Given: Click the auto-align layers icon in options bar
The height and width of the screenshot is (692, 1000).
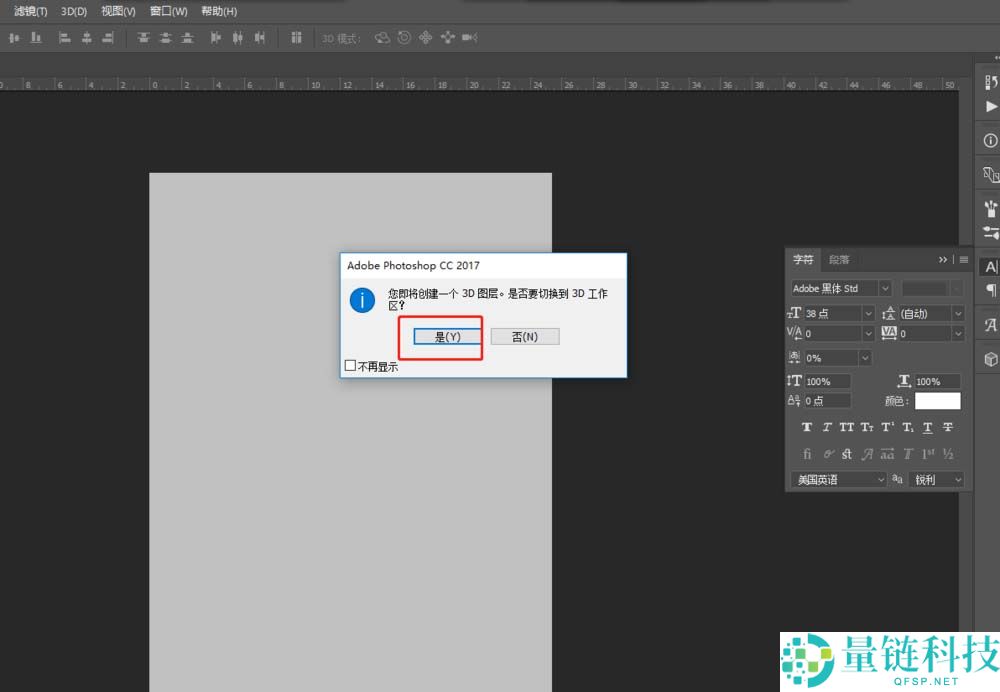Looking at the screenshot, I should pos(296,38).
